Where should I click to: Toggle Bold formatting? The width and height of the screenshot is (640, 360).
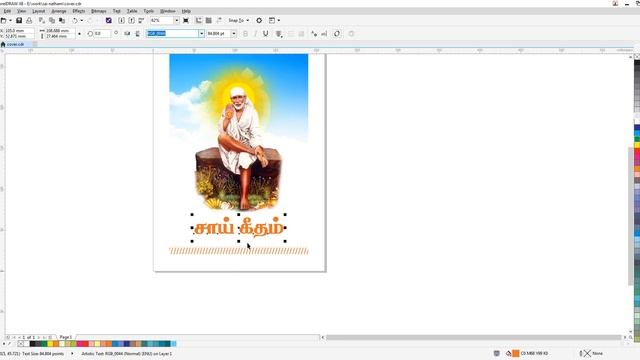tap(245, 34)
